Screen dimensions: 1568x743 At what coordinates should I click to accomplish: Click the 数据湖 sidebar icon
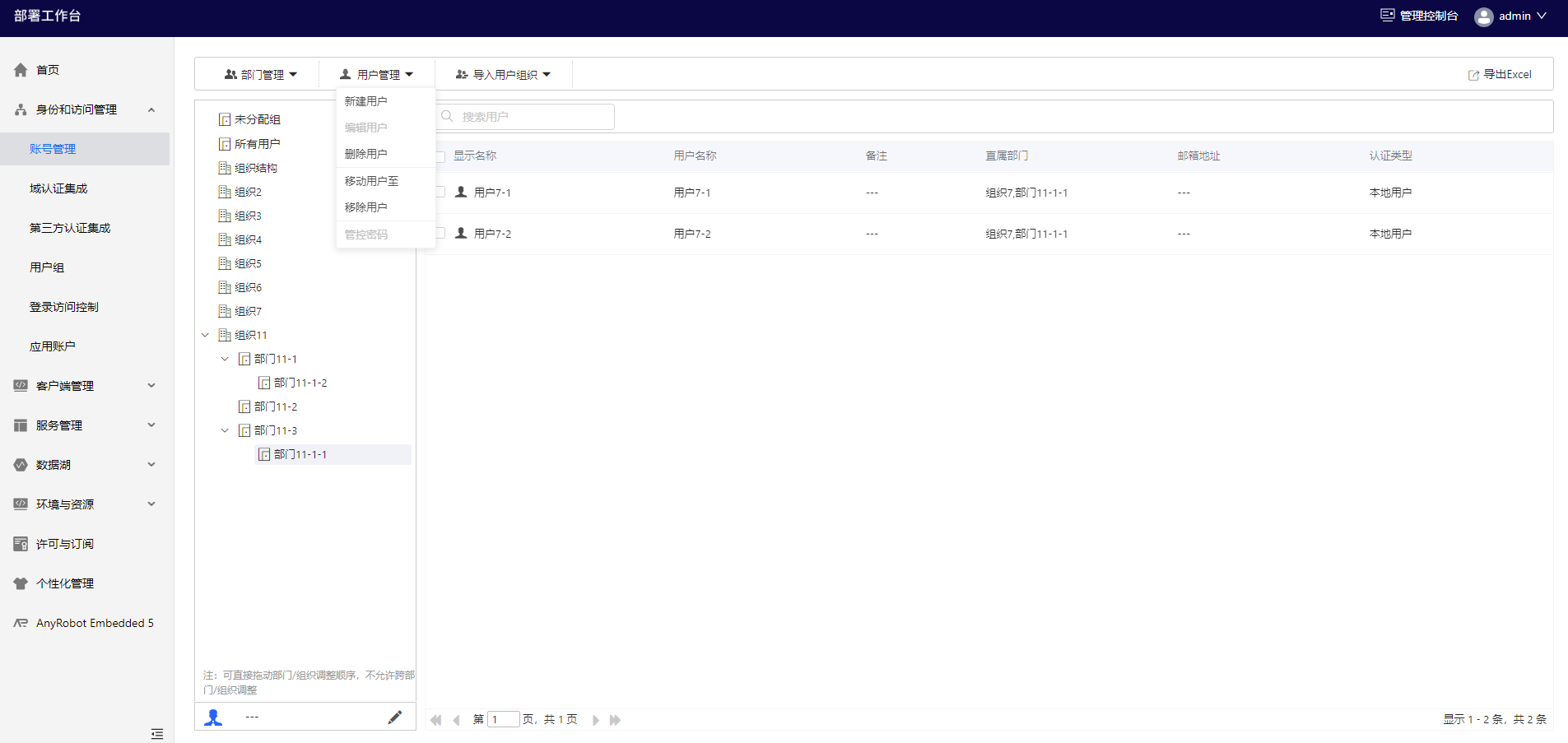pyautogui.click(x=21, y=465)
